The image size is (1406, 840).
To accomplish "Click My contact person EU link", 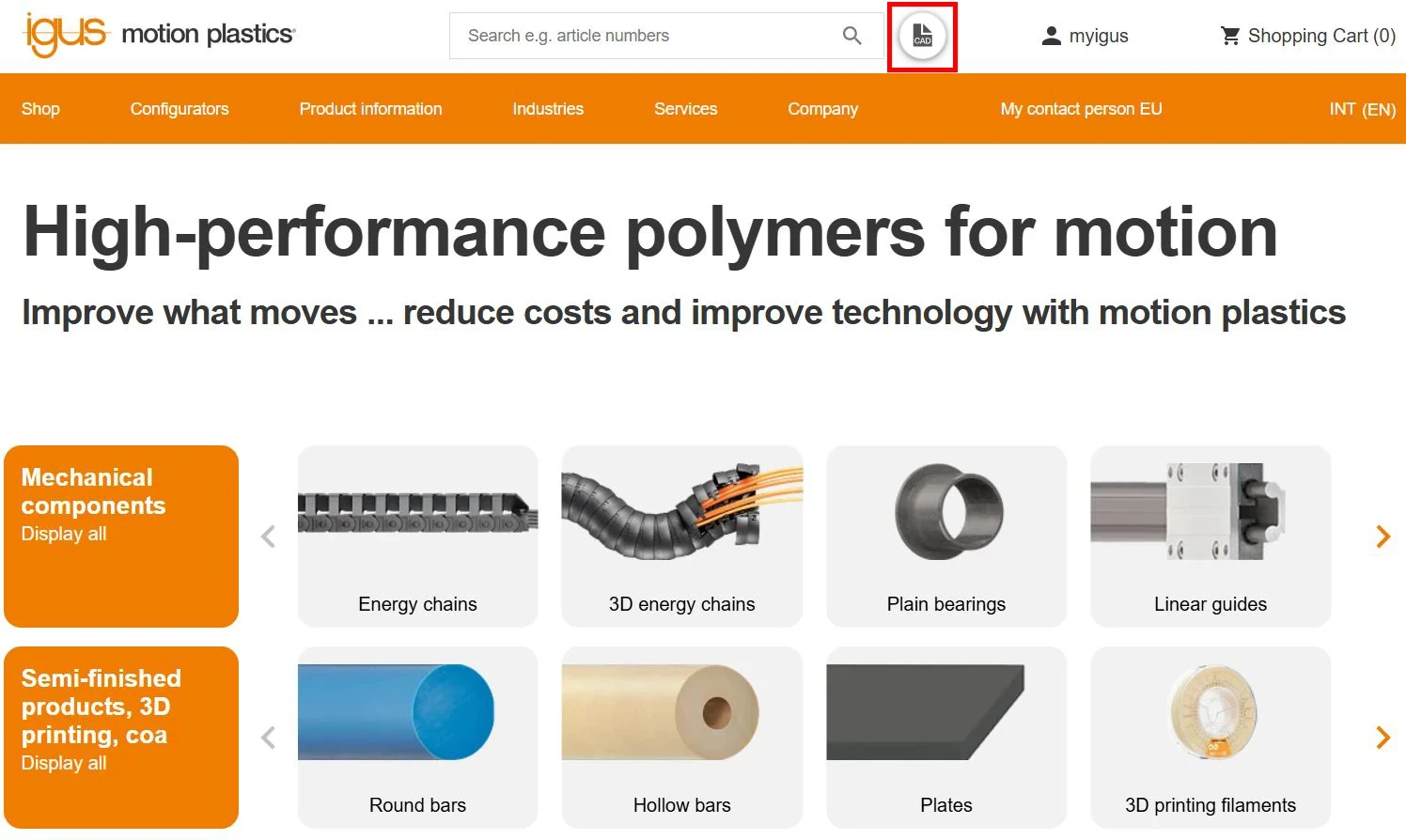I will click(1081, 109).
